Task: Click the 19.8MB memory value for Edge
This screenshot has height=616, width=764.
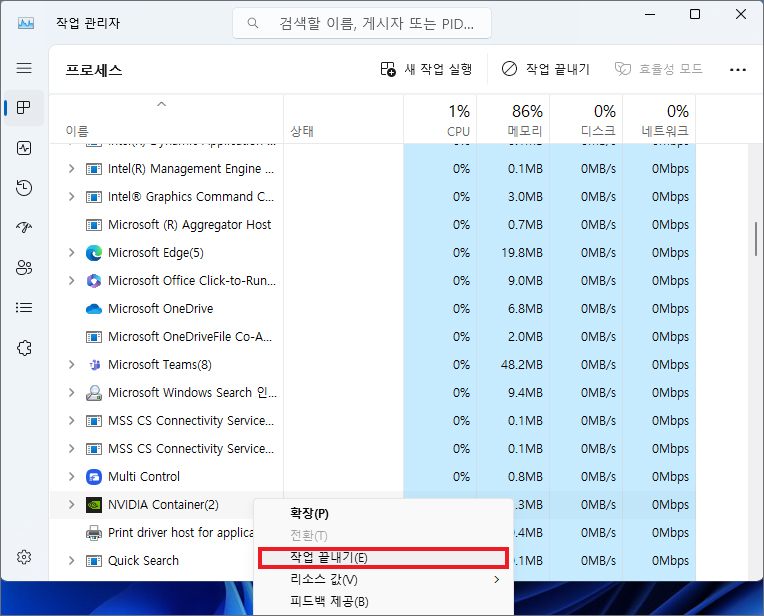Action: click(521, 252)
